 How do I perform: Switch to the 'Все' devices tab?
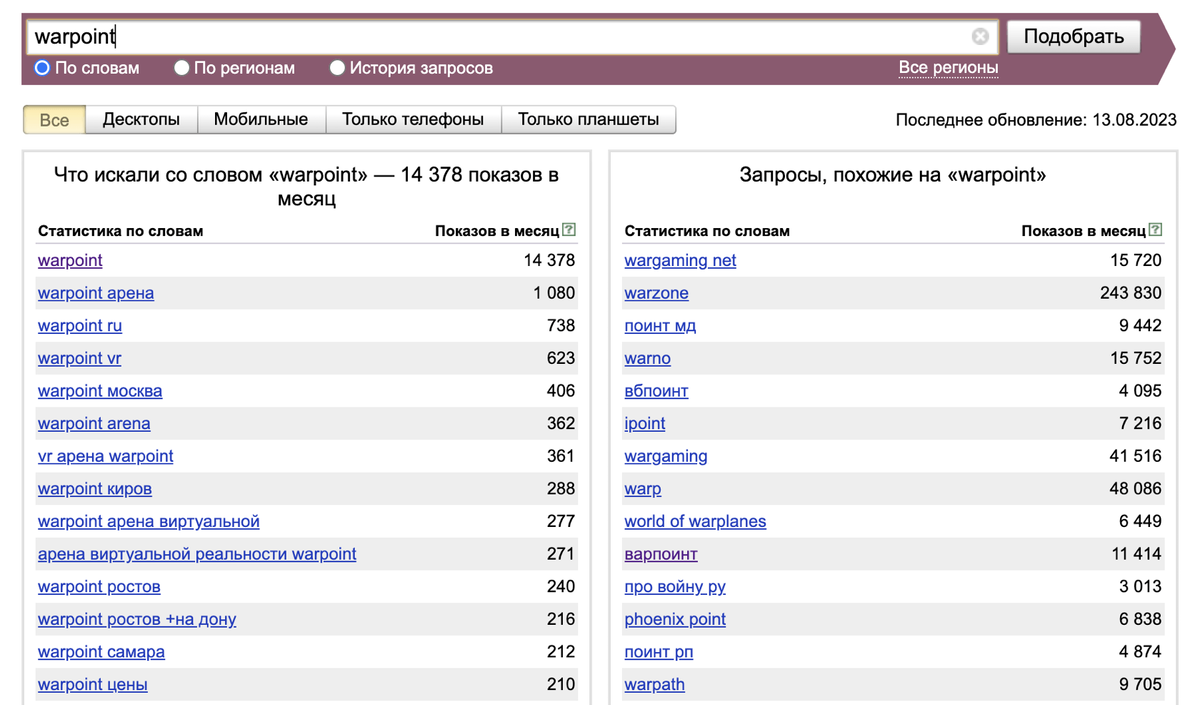[x=54, y=119]
